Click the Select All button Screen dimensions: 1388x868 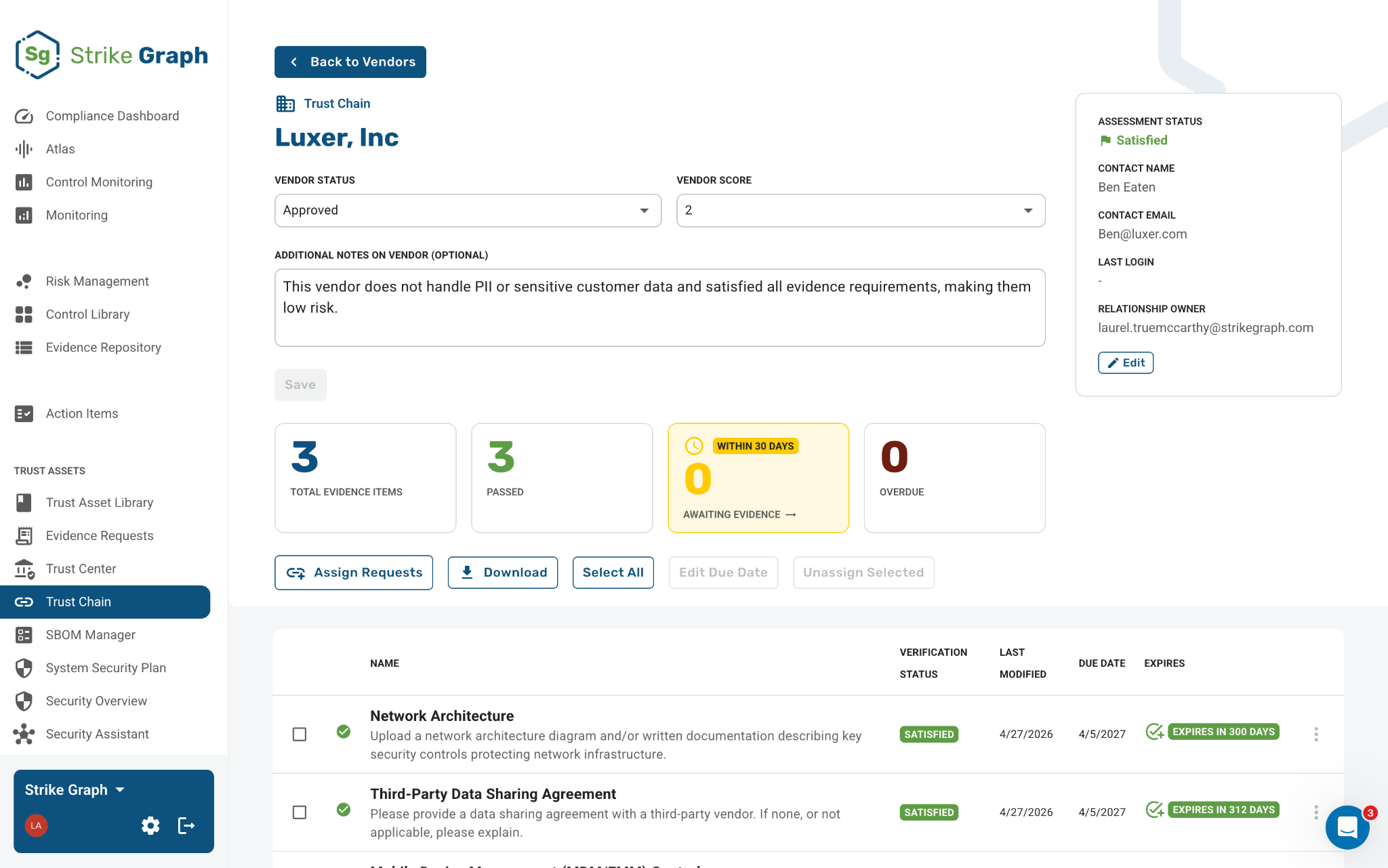[x=613, y=573]
